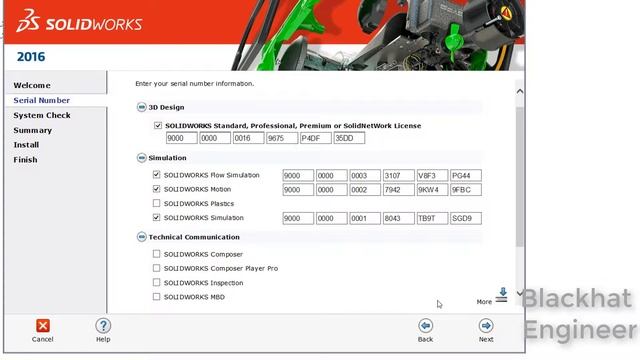Viewport: 640px width, 360px height.
Task: Click 3D Design serial field P4DF
Action: click(x=316, y=138)
